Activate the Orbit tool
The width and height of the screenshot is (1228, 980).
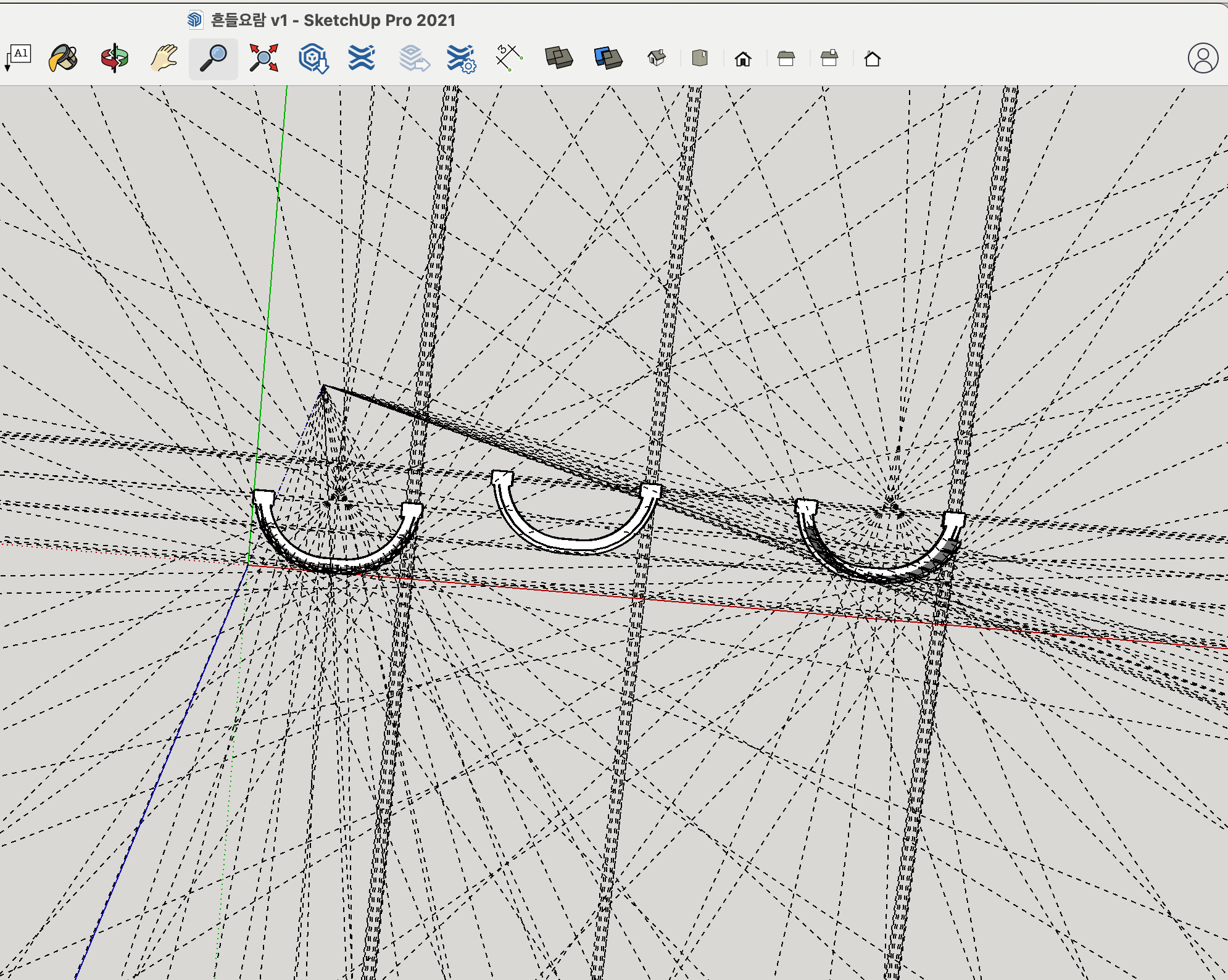tap(114, 59)
